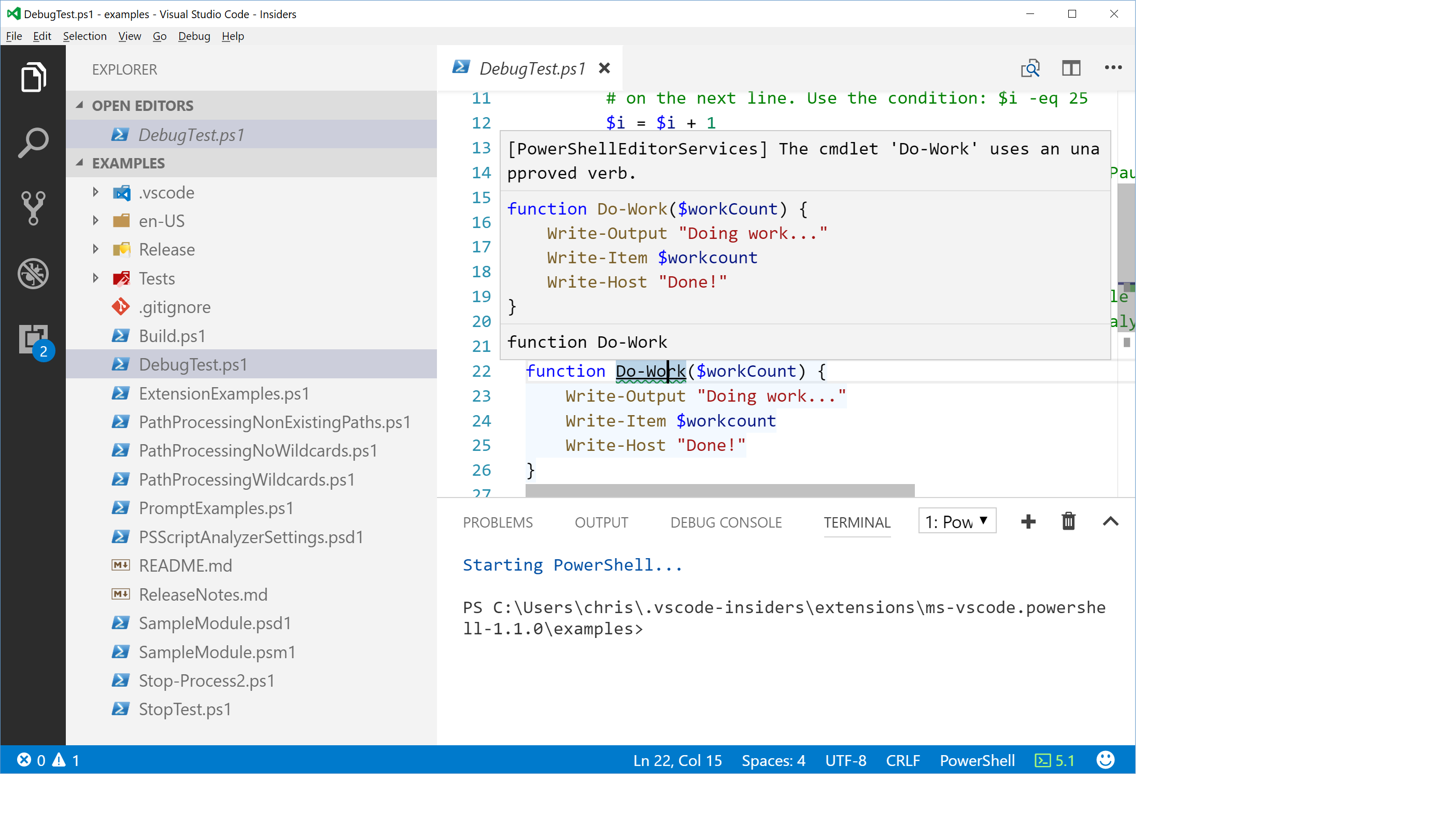Screen dimensions: 1456x823
Task: Open the Go menu
Action: pos(160,36)
